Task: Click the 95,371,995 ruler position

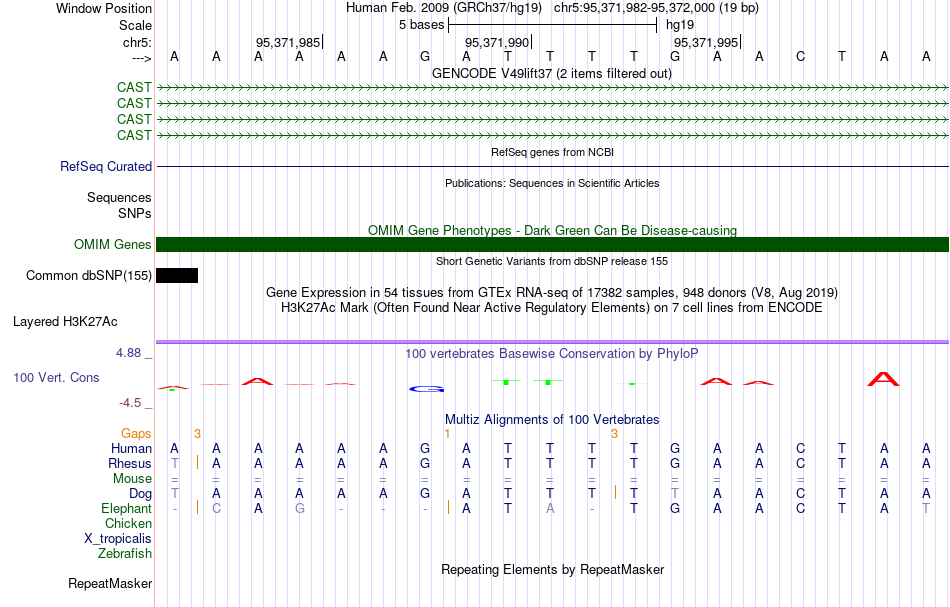Action: (706, 42)
